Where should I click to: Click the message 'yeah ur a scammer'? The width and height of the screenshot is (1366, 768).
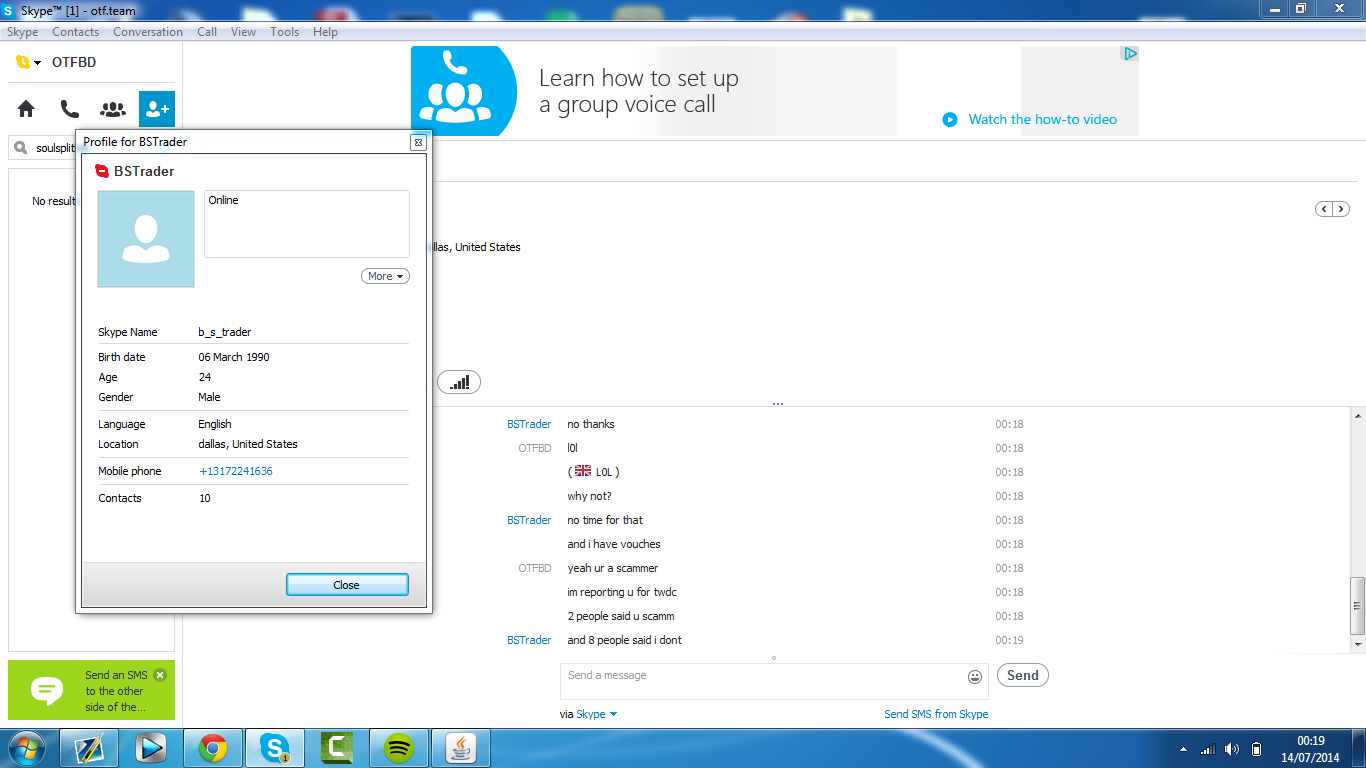(x=613, y=568)
